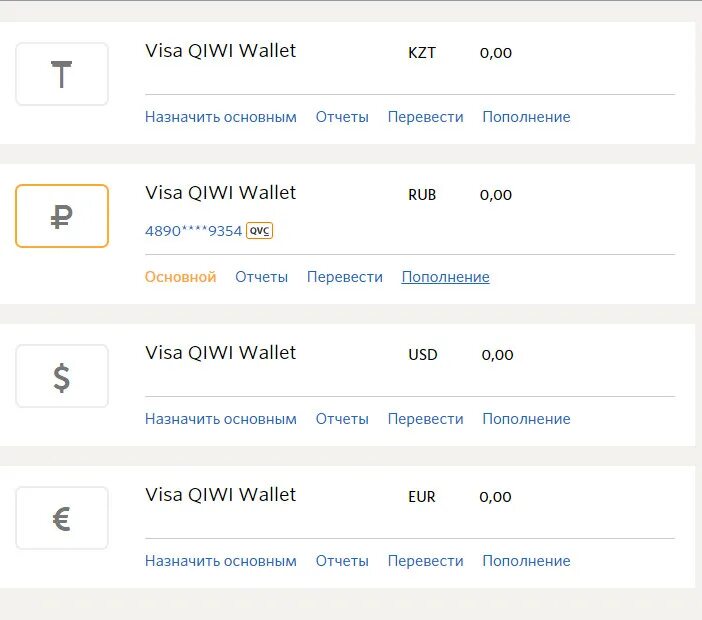Click Основной label on RUB wallet

[181, 277]
